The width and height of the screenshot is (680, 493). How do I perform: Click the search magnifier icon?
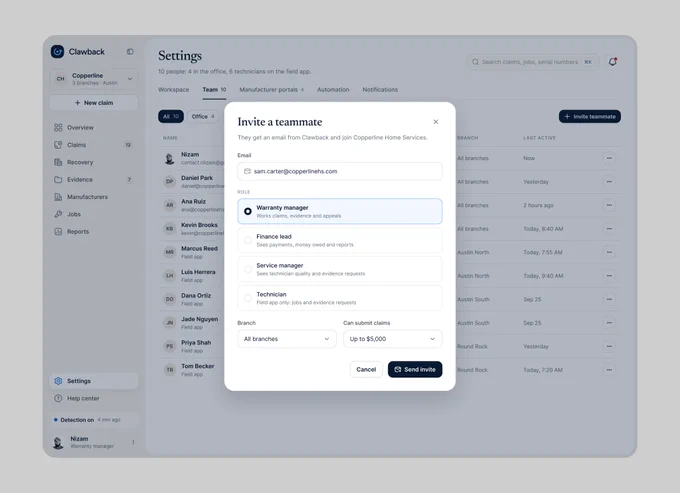tap(475, 62)
